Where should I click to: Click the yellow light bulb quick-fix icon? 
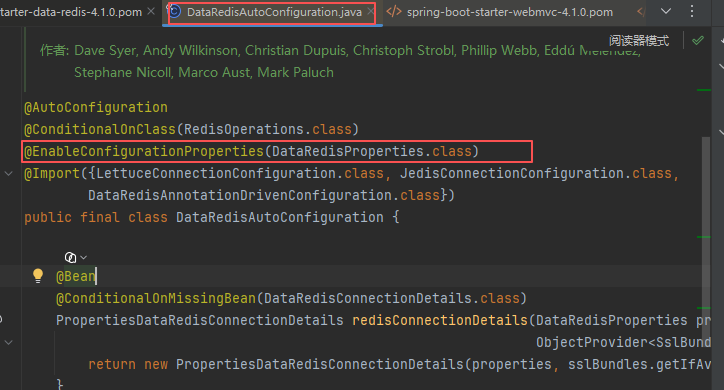pyautogui.click(x=38, y=276)
